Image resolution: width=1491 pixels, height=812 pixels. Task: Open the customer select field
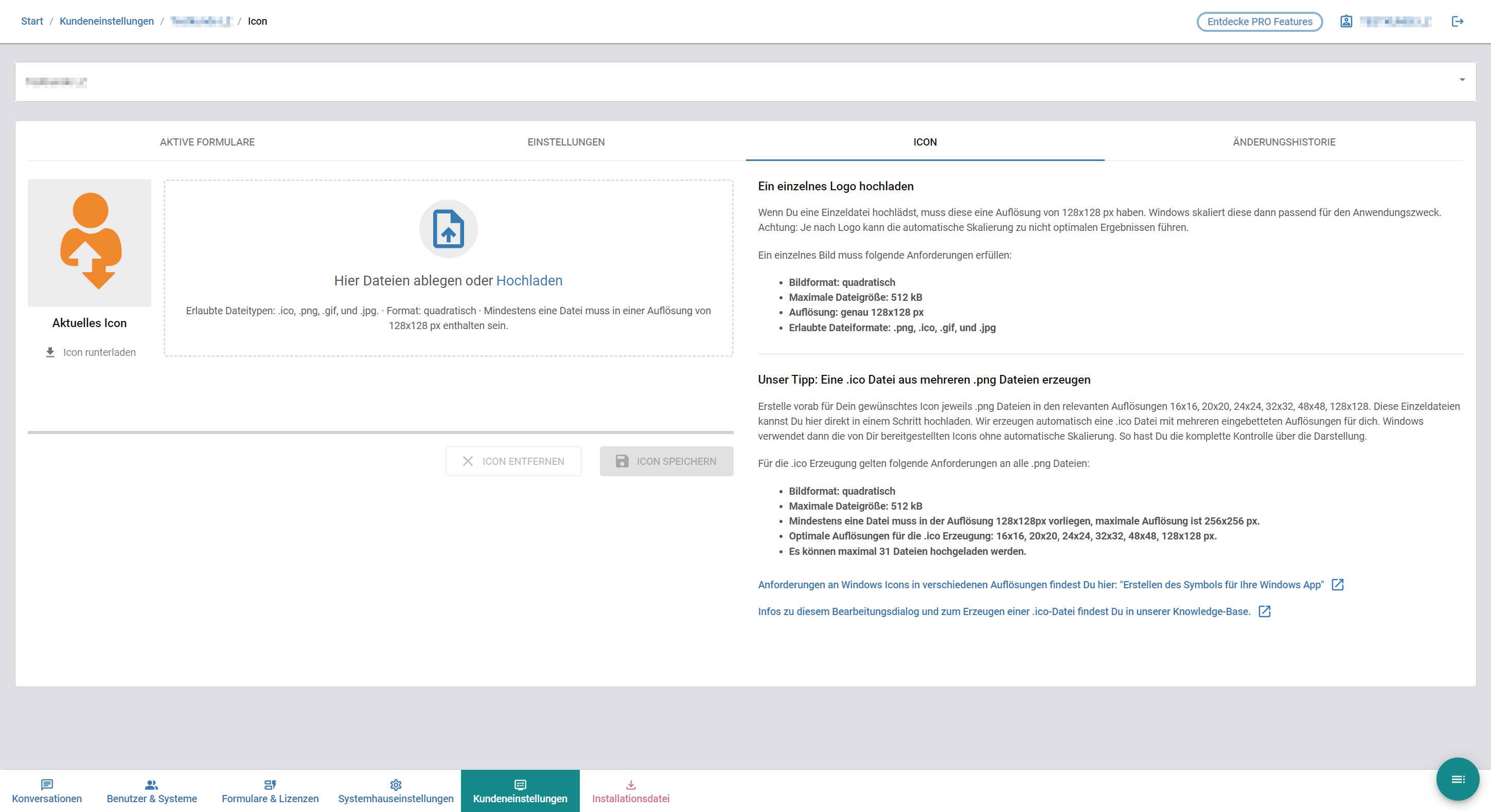coord(695,82)
